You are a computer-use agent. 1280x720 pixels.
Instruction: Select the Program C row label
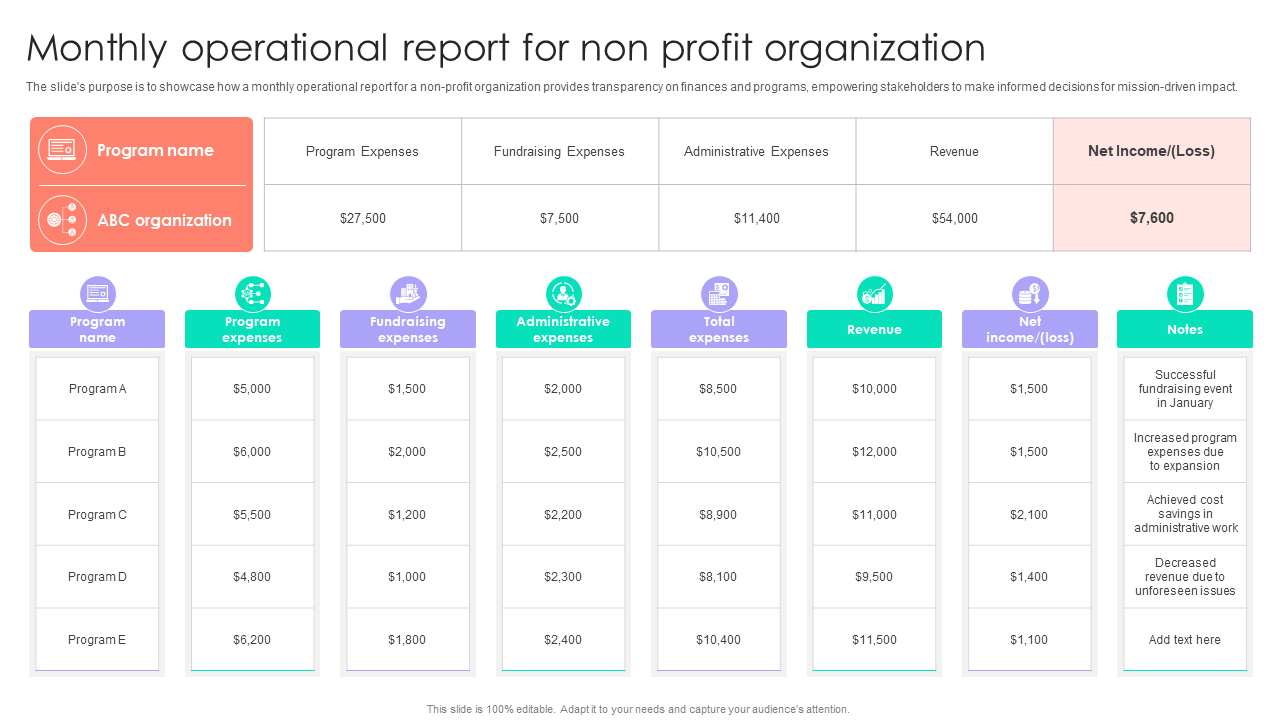point(97,515)
